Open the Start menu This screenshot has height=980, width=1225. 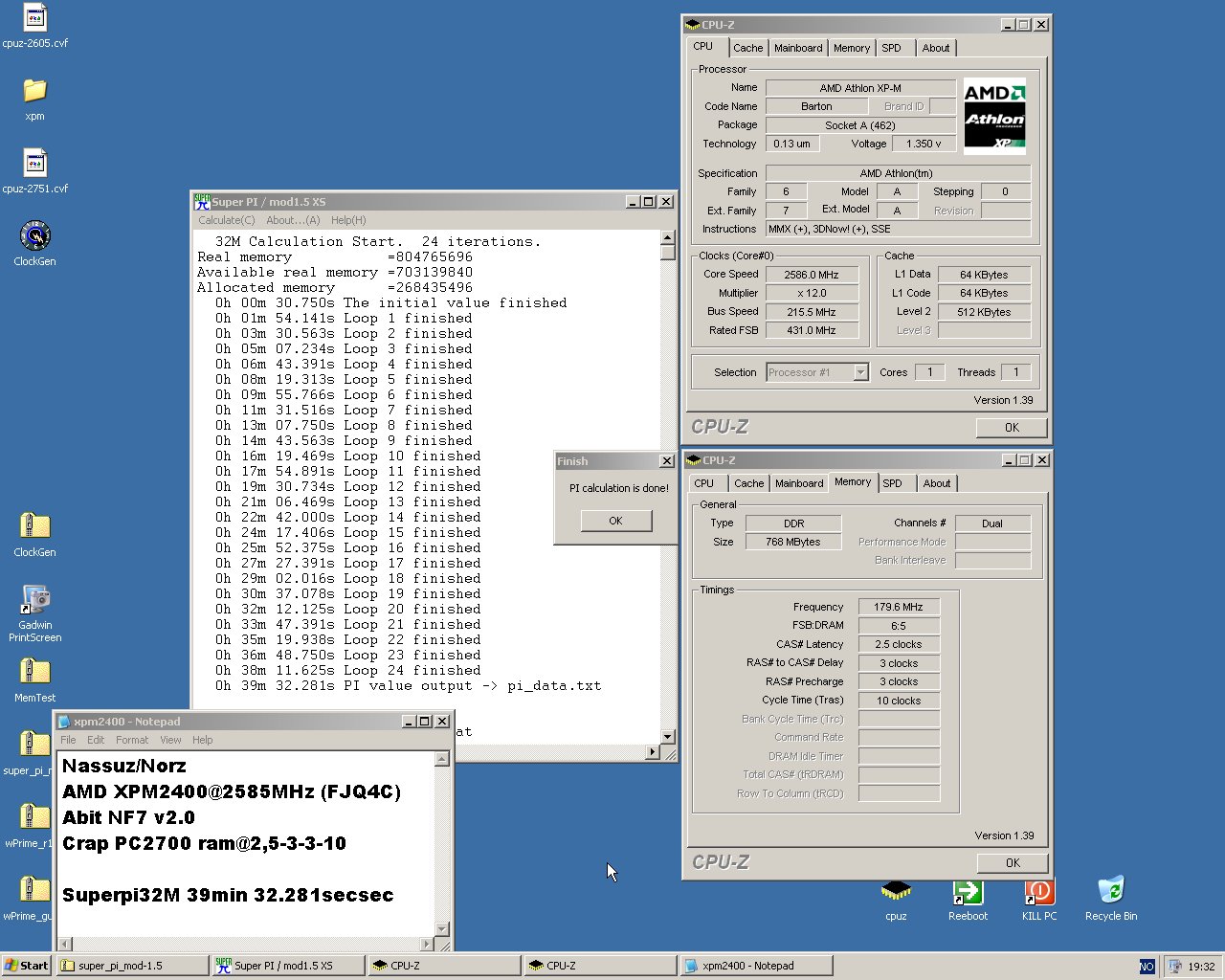click(26, 966)
